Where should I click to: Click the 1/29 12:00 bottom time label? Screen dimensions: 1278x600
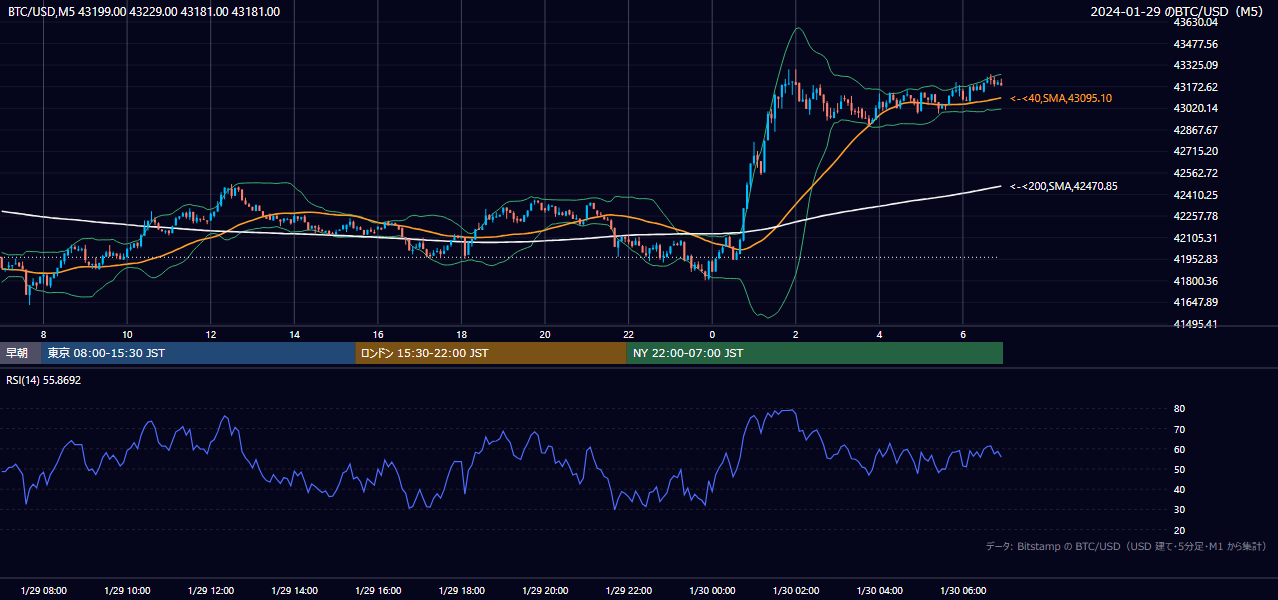coord(210,591)
